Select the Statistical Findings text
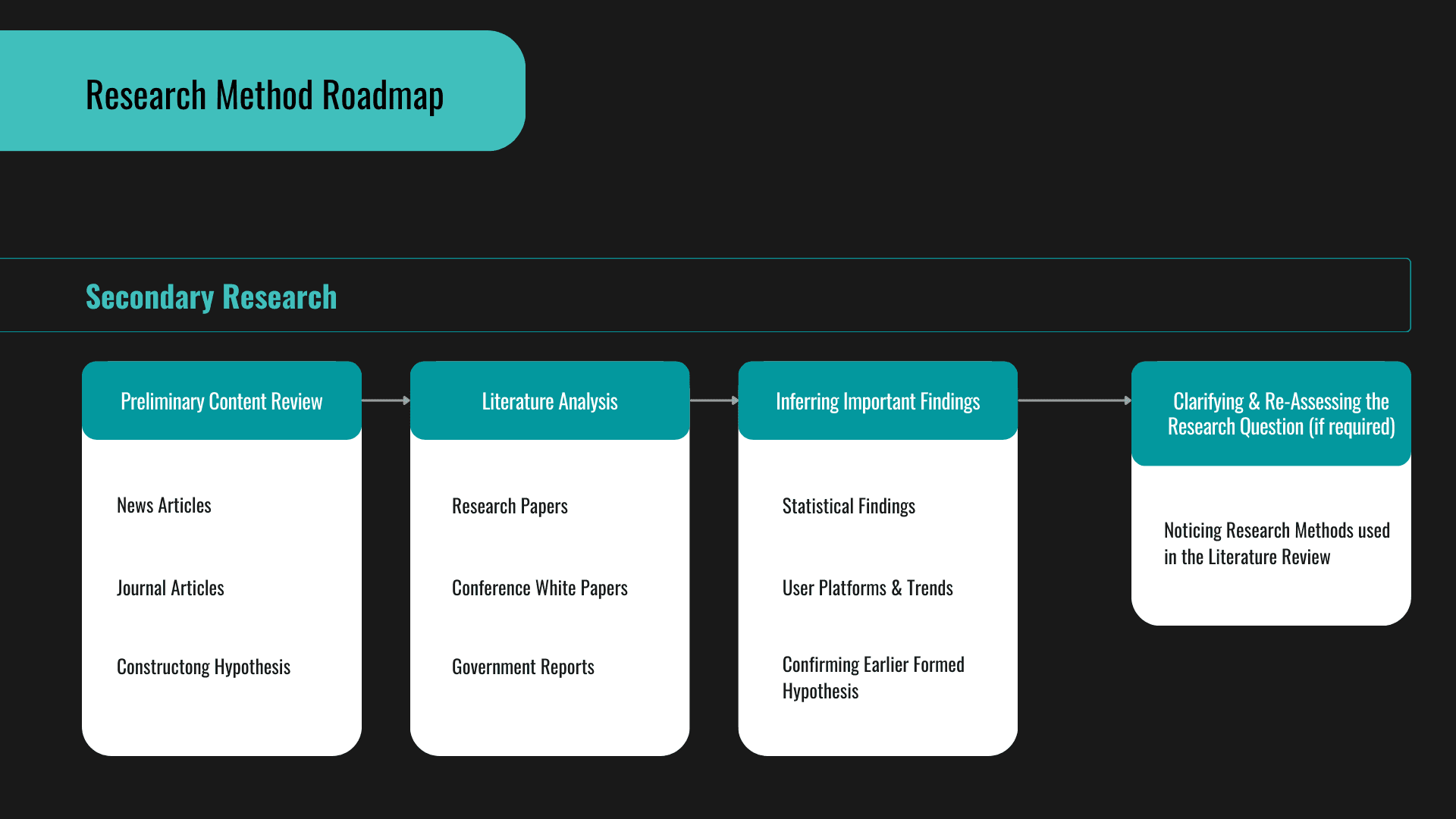The width and height of the screenshot is (1456, 819). click(x=848, y=507)
